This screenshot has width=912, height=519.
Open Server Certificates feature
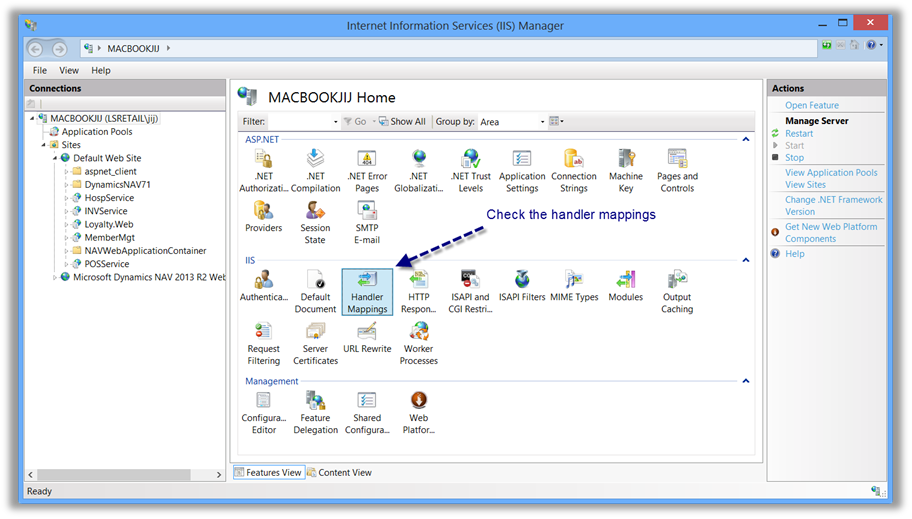click(x=315, y=343)
